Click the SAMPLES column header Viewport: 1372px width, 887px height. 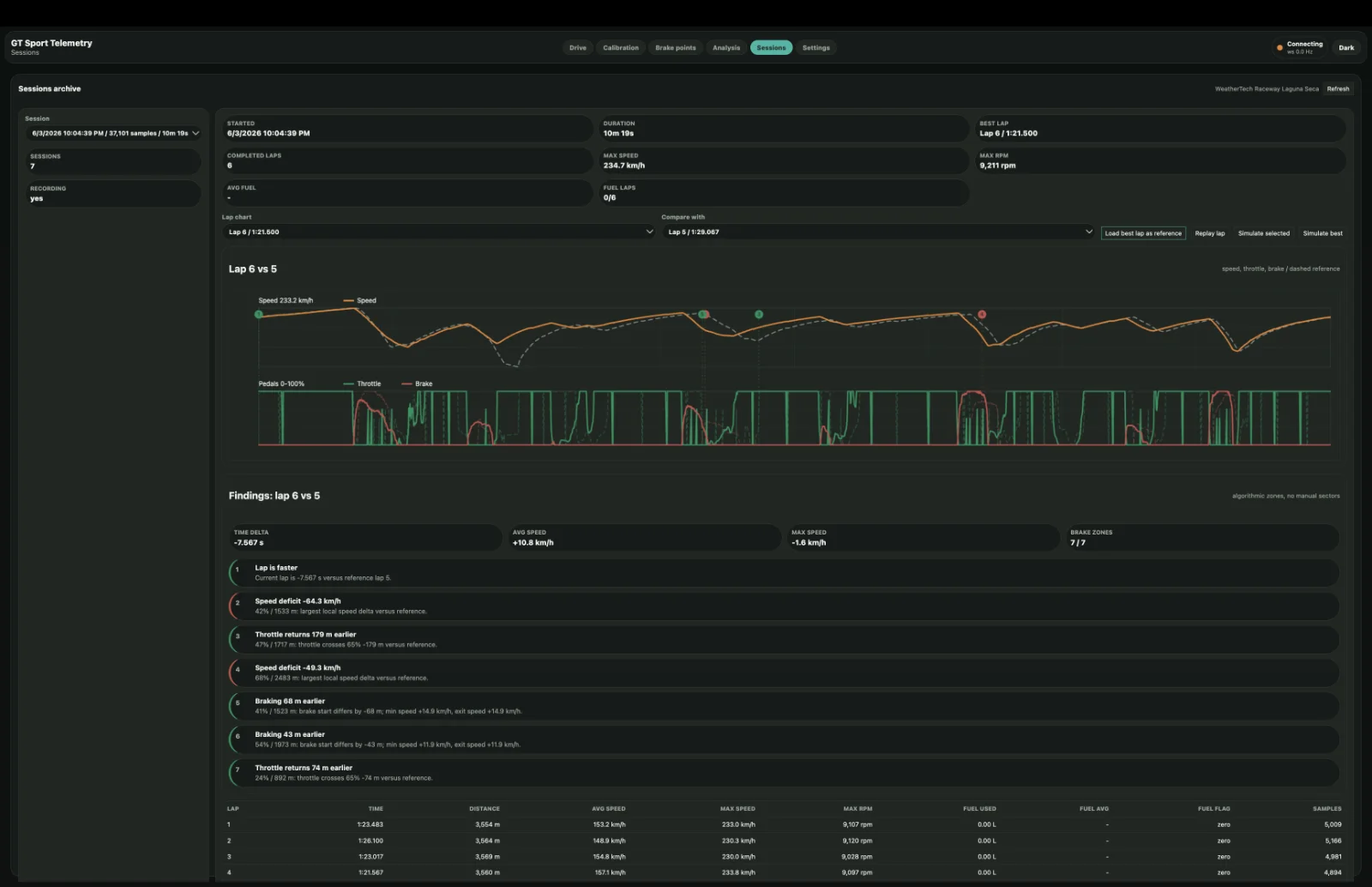click(x=1327, y=809)
